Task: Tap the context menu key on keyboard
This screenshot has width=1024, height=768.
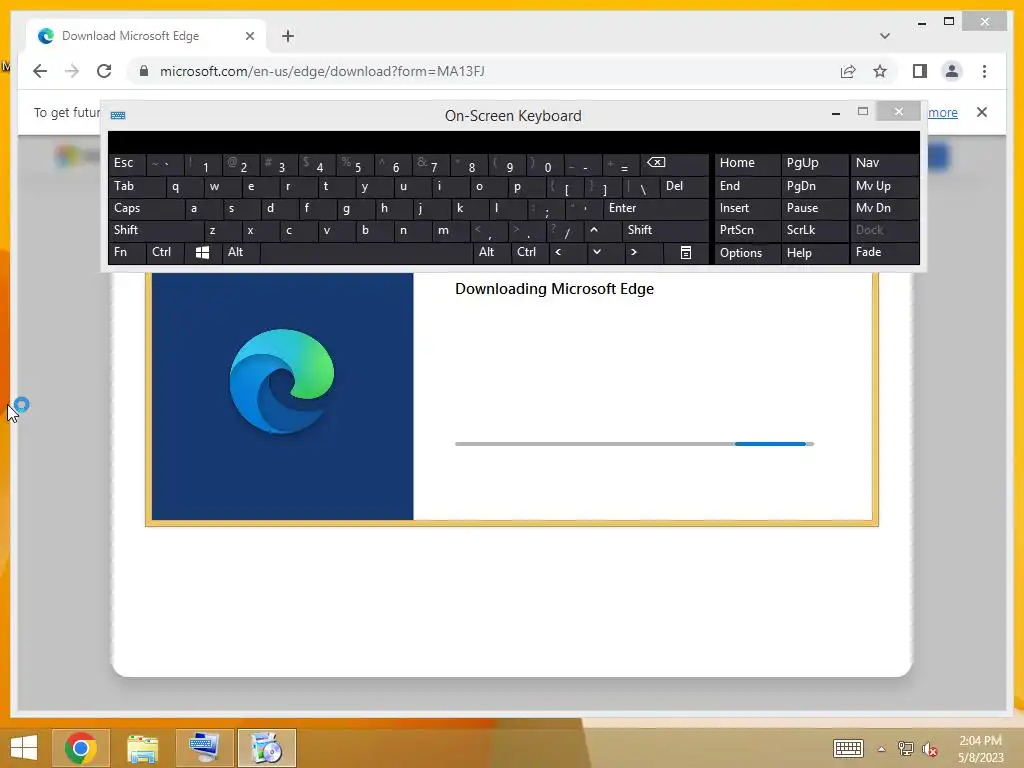Action: (686, 252)
